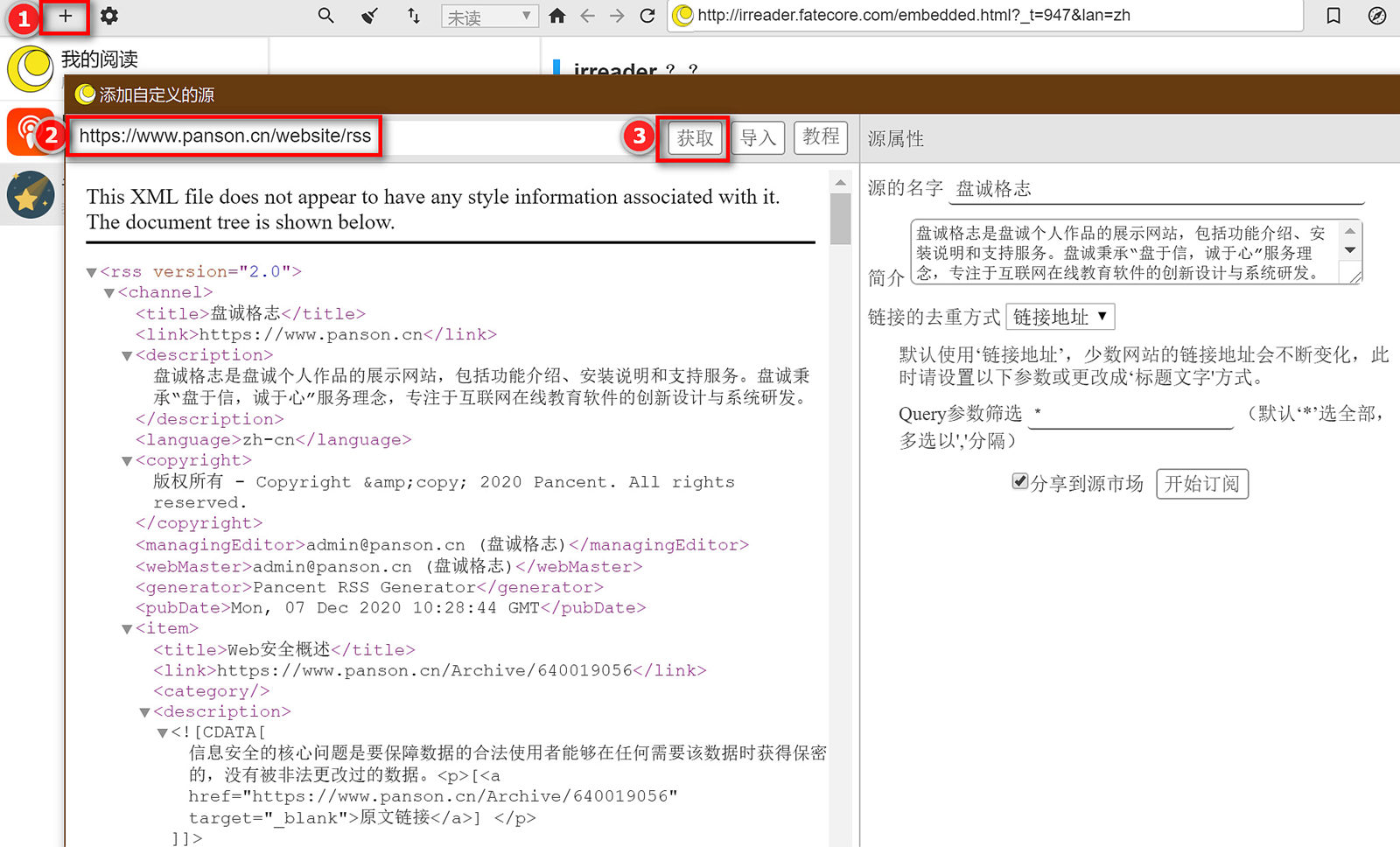Click item link Archive/640019056 text
This screenshot has width=1400, height=847.
pyautogui.click(x=424, y=670)
